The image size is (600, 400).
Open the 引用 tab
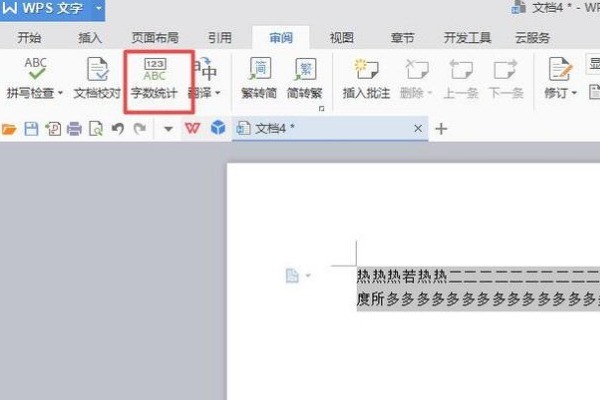[x=220, y=38]
